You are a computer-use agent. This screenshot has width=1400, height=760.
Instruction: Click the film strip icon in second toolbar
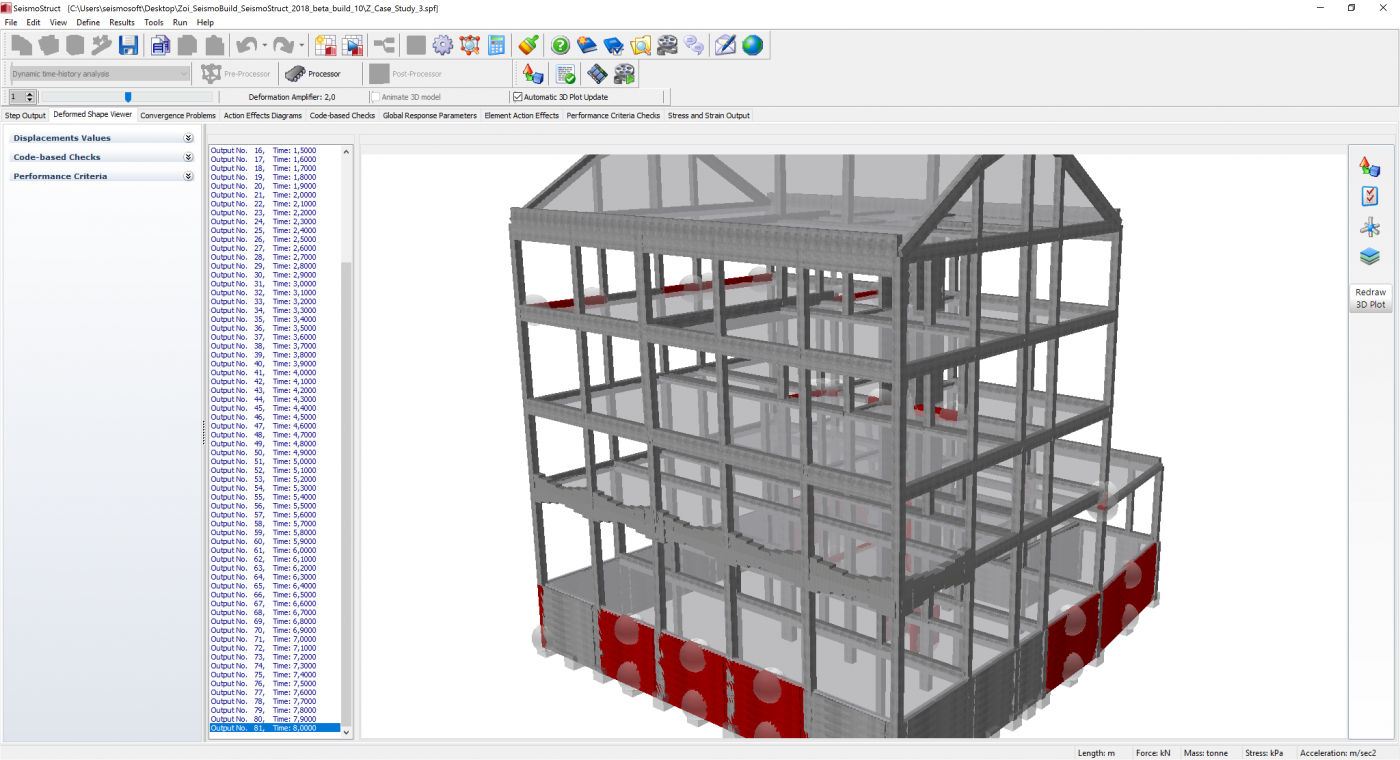click(597, 74)
